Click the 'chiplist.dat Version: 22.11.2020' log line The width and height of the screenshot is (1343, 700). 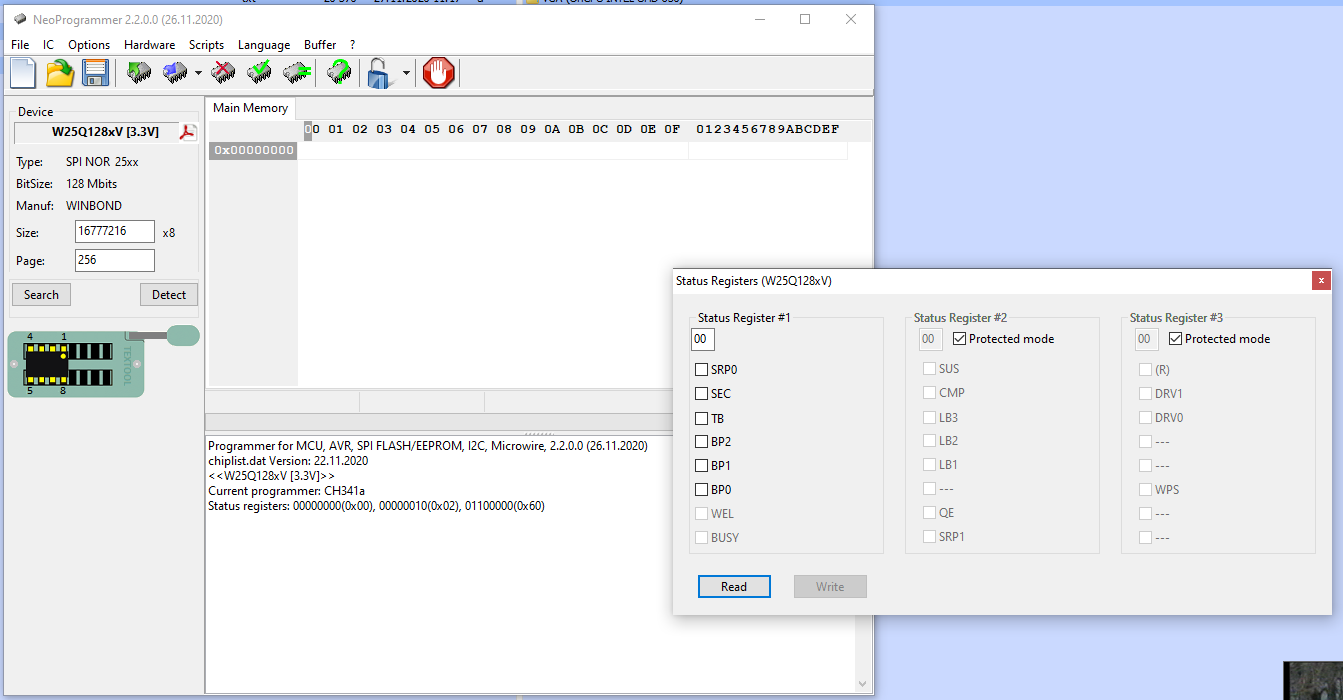pos(288,461)
